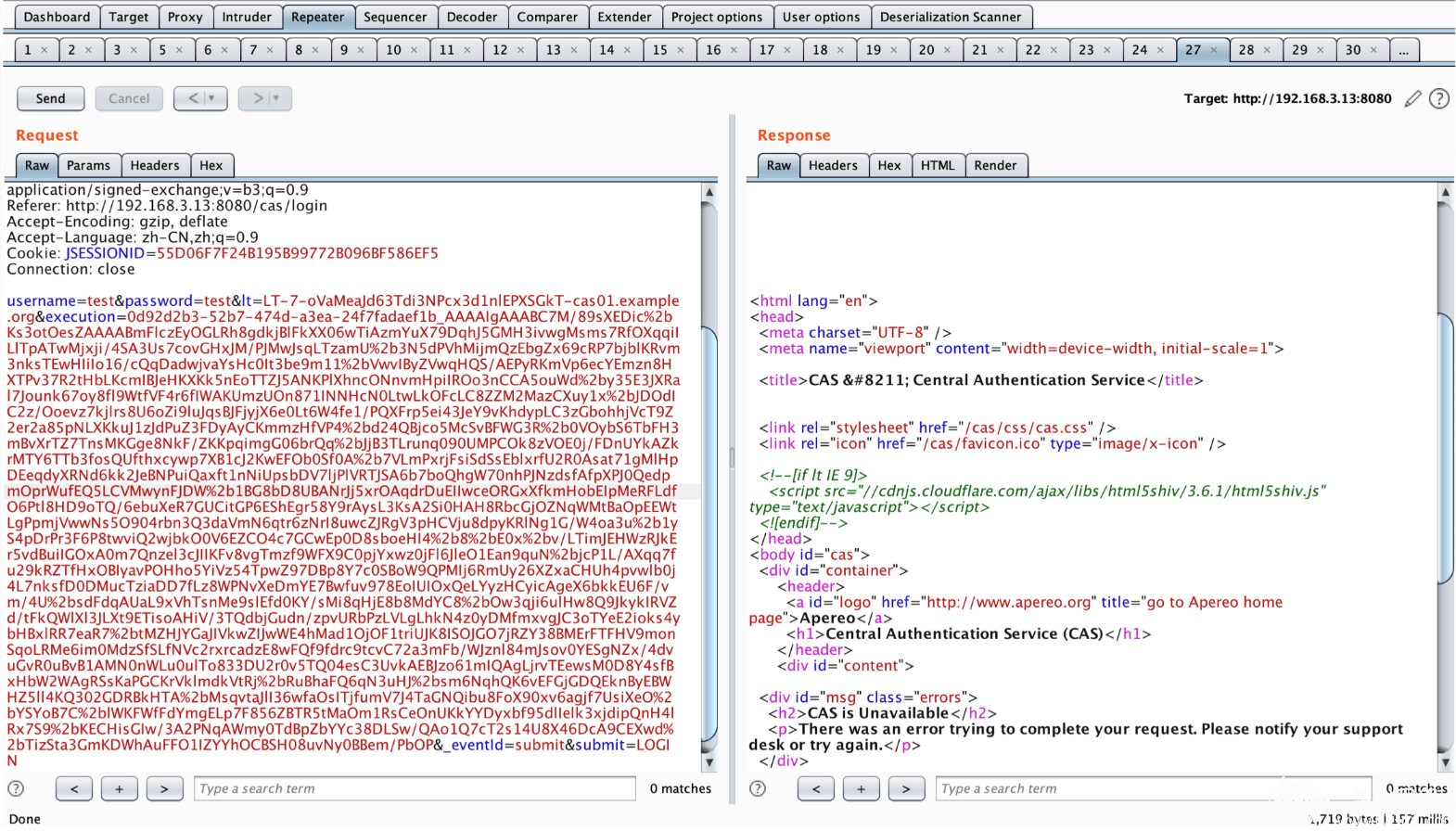Viewport: 1456px width, 831px height.
Task: Open Deserialization Scanner tab
Action: [x=951, y=17]
